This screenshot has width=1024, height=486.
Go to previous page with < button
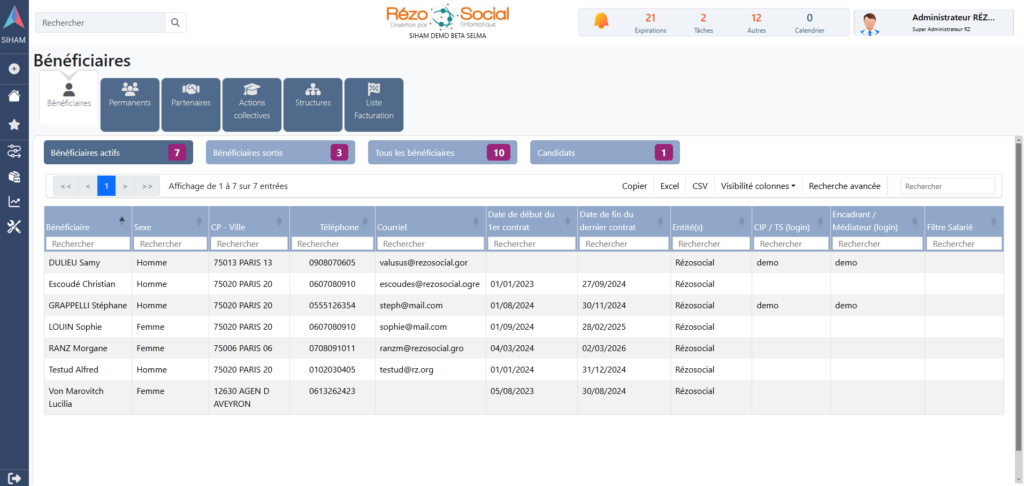(x=88, y=186)
